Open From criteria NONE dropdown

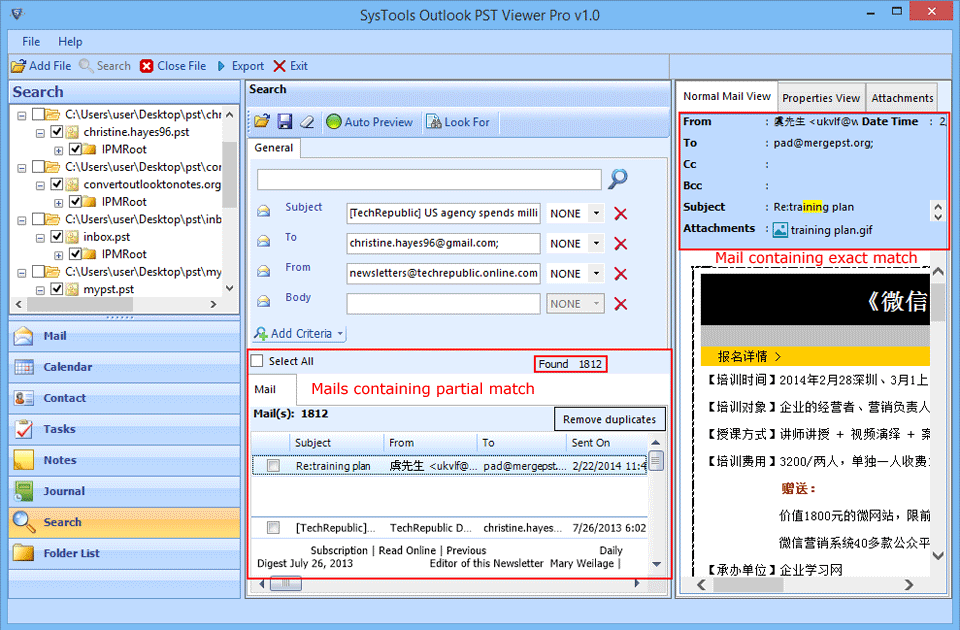(596, 273)
